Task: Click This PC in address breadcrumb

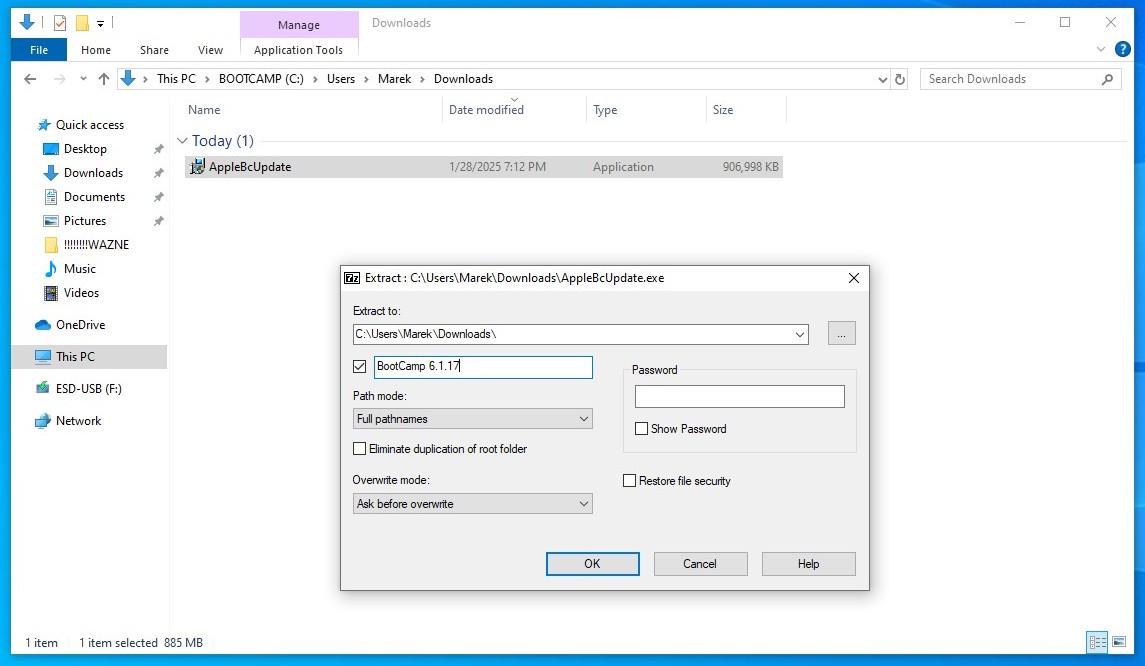Action: click(x=176, y=79)
